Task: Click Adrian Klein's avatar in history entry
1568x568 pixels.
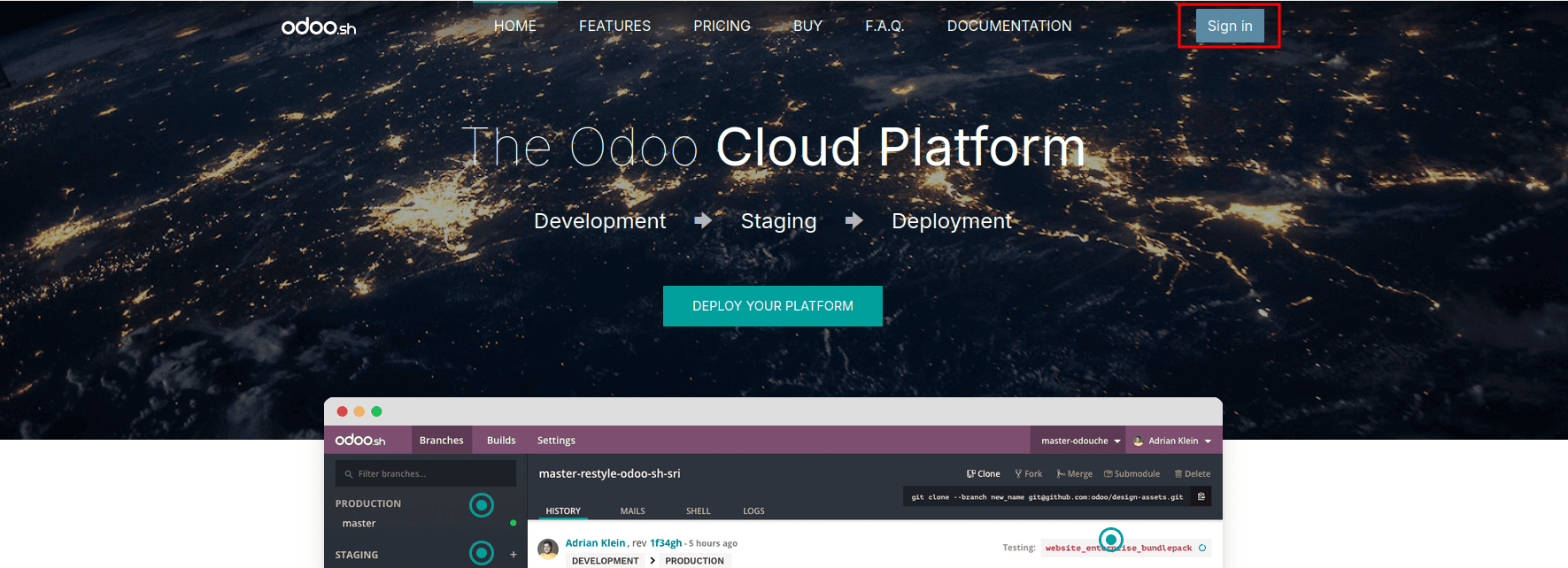Action: [548, 549]
